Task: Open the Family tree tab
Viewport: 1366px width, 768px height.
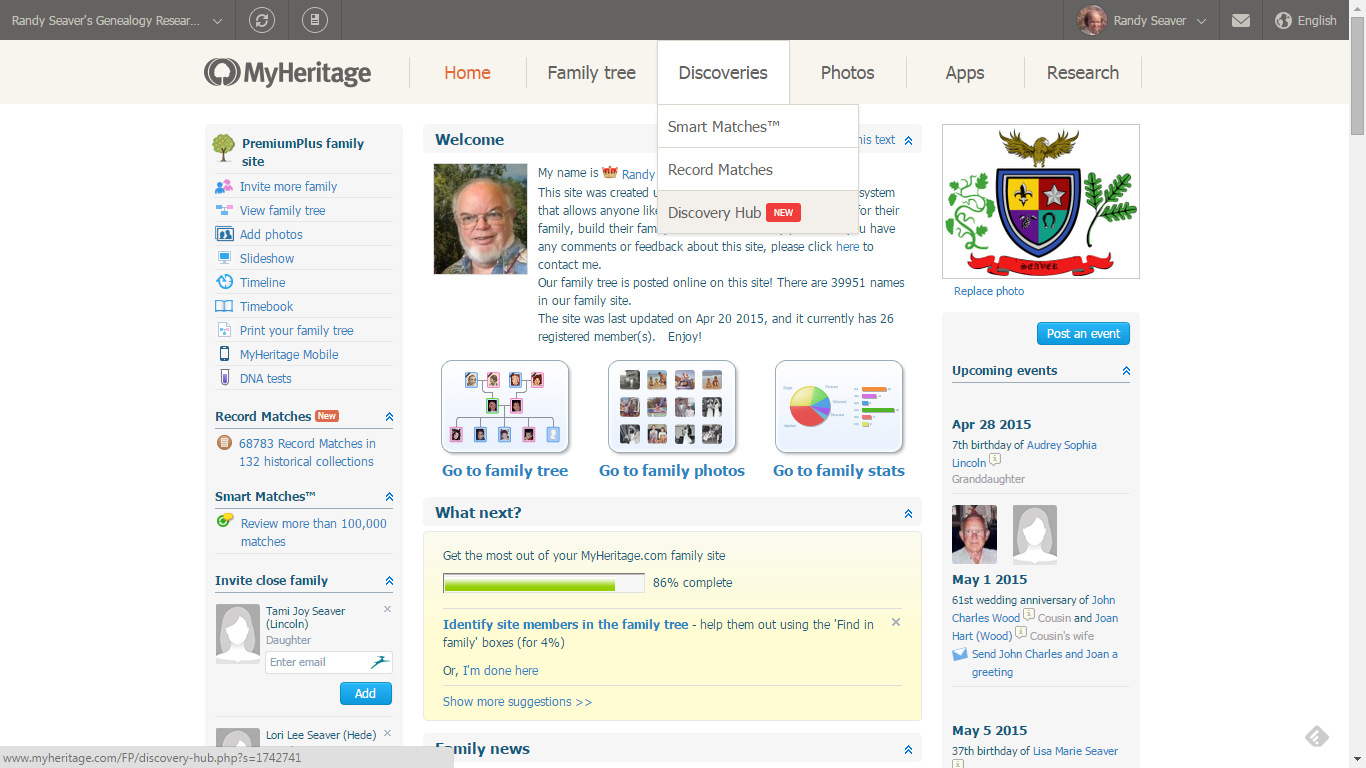Action: [x=591, y=73]
